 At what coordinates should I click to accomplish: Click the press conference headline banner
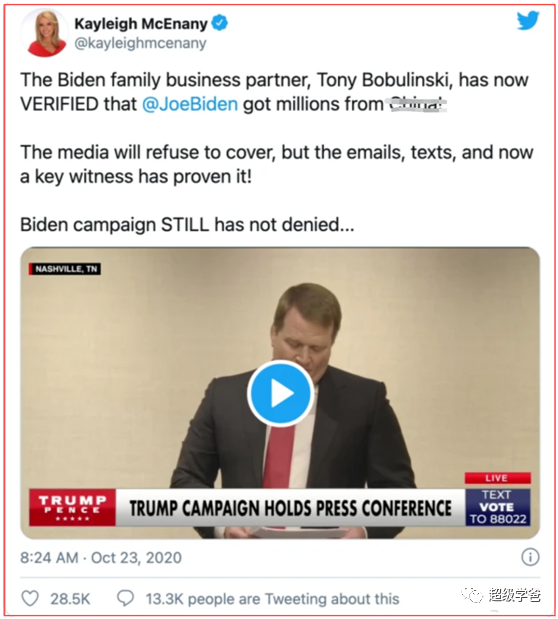click(290, 508)
